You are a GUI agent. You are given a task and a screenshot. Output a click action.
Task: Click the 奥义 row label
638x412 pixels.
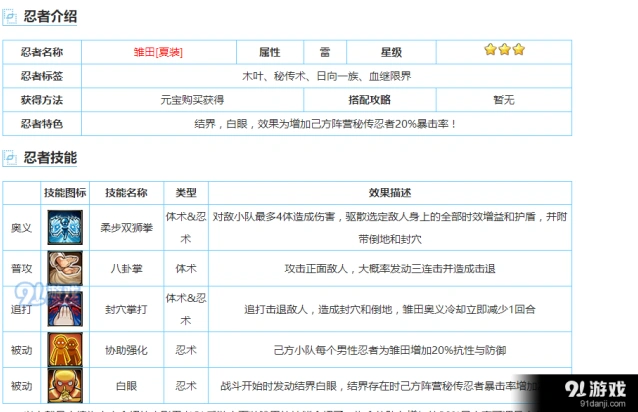pyautogui.click(x=21, y=228)
